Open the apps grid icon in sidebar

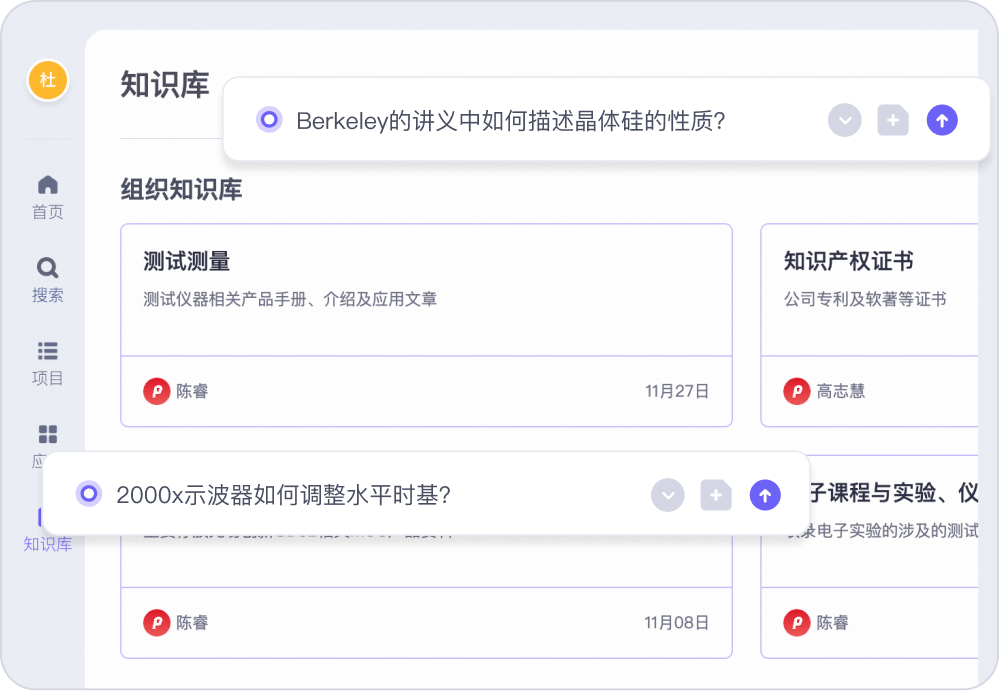(x=48, y=434)
